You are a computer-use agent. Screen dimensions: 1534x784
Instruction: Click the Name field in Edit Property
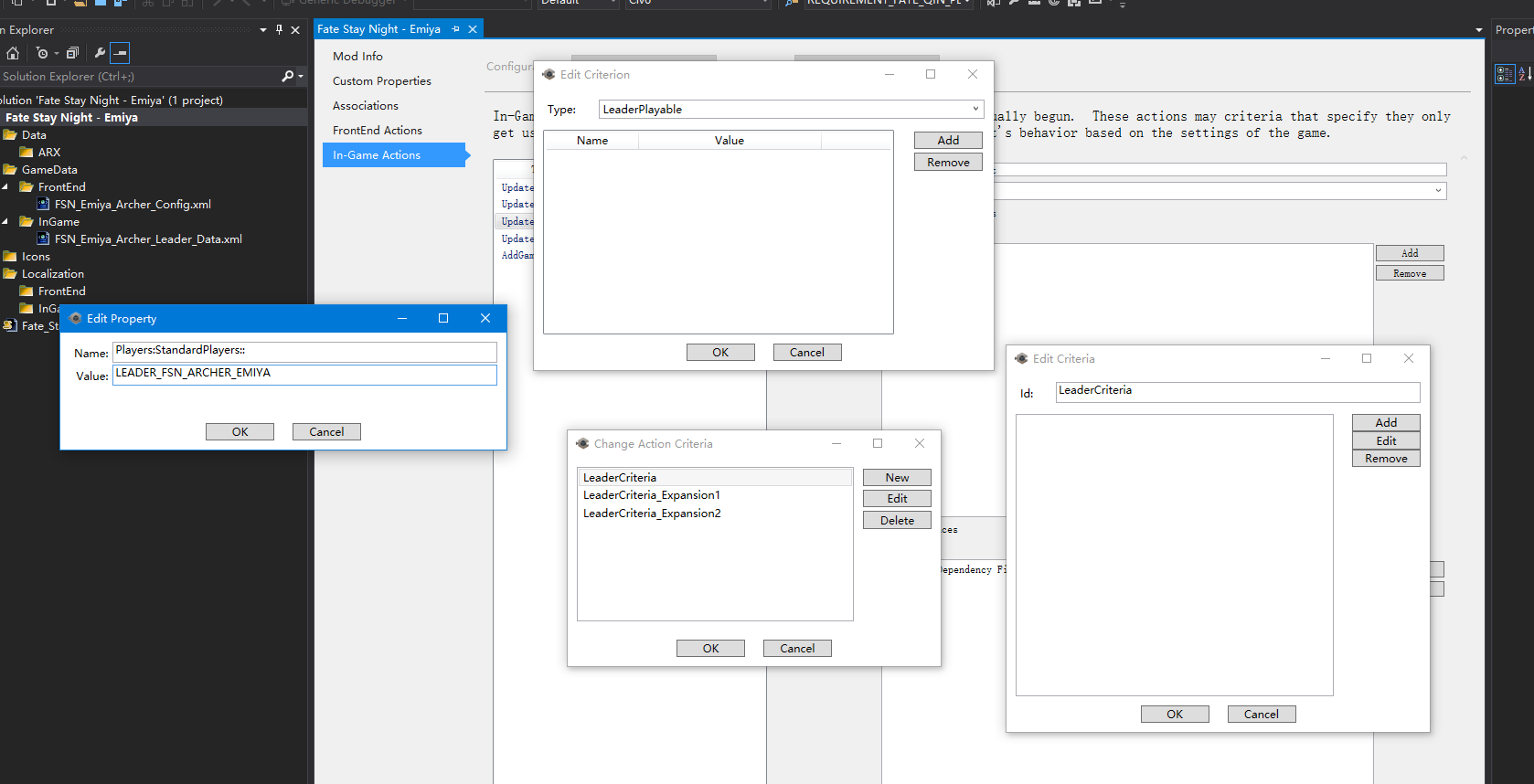tap(304, 352)
